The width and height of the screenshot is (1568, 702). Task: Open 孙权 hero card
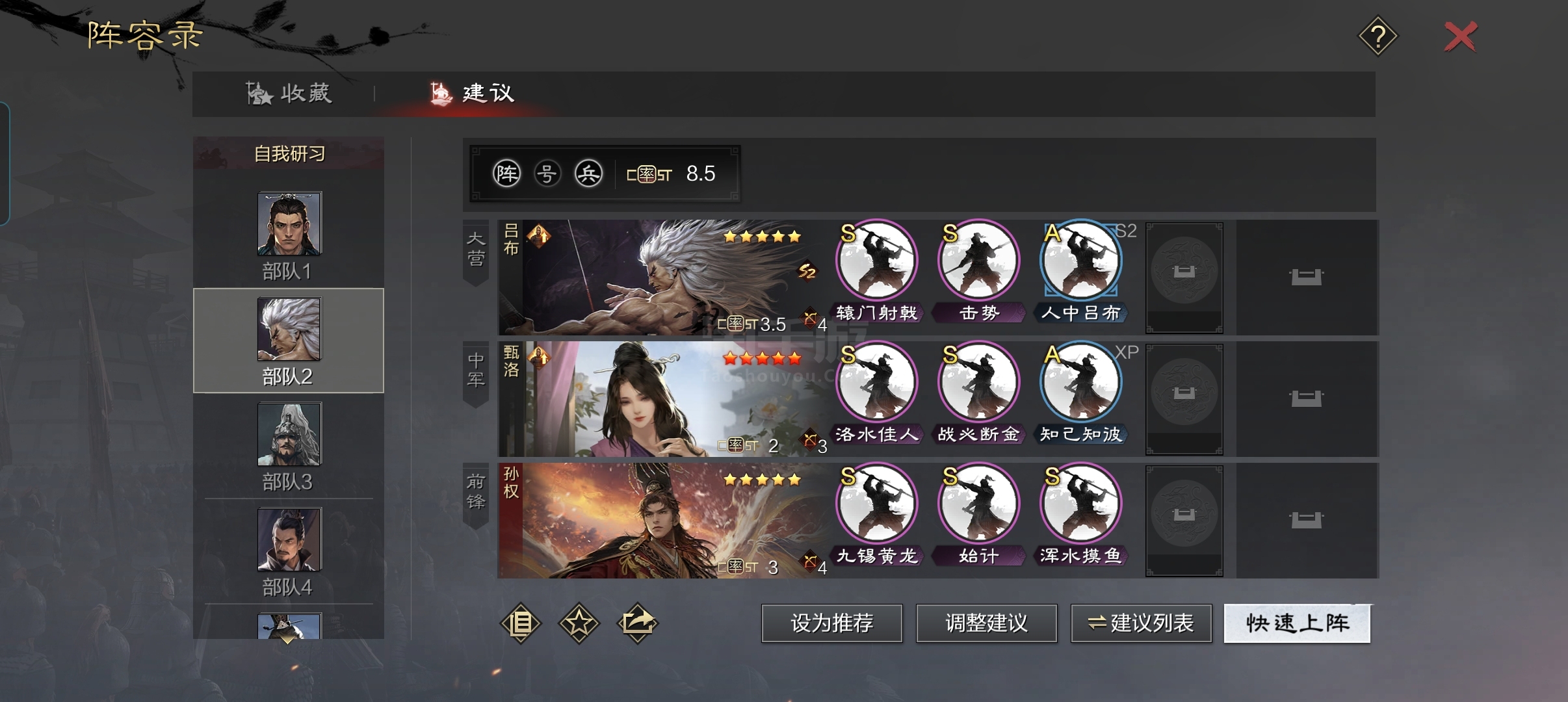click(x=663, y=521)
